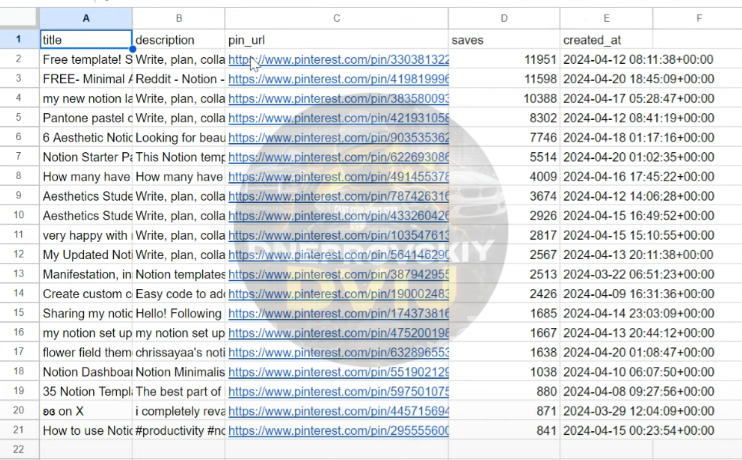Select the date cell 2024-04-12 08:11:38+00:00
The image size is (742, 460).
638,60
